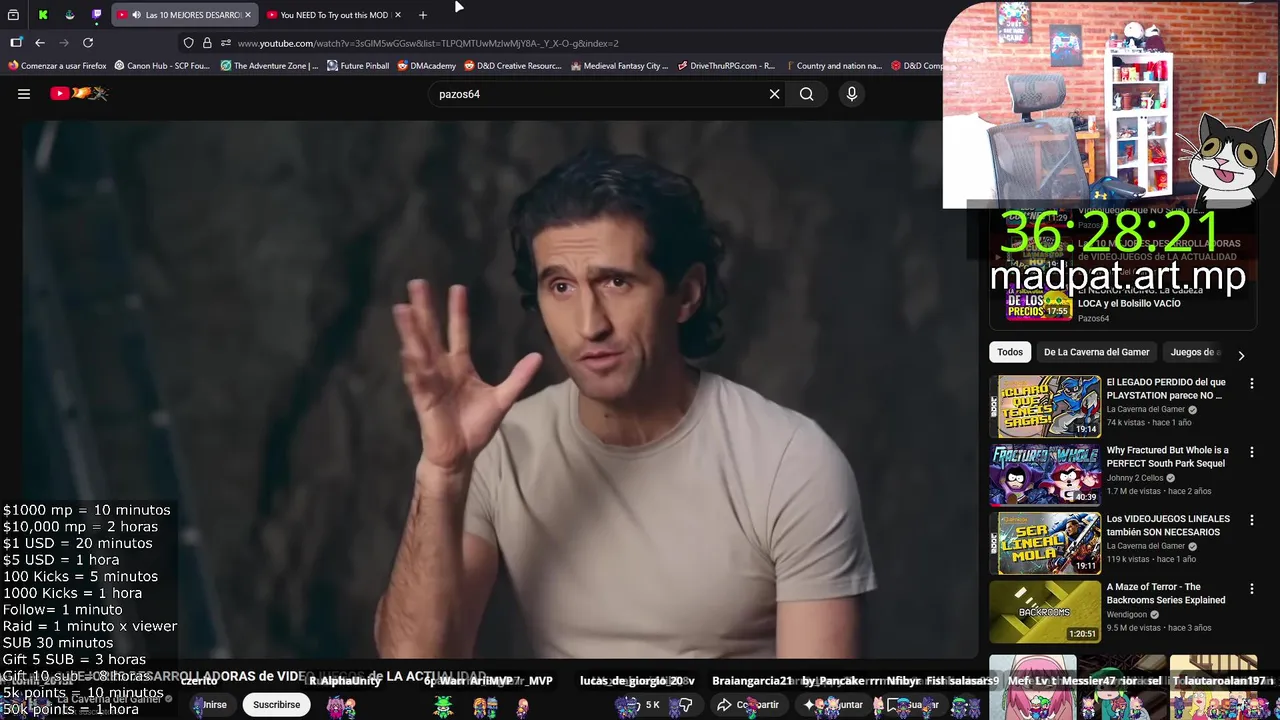The height and width of the screenshot is (720, 1280).
Task: Open 'Future Pinball' bookmark
Action: tap(357, 66)
